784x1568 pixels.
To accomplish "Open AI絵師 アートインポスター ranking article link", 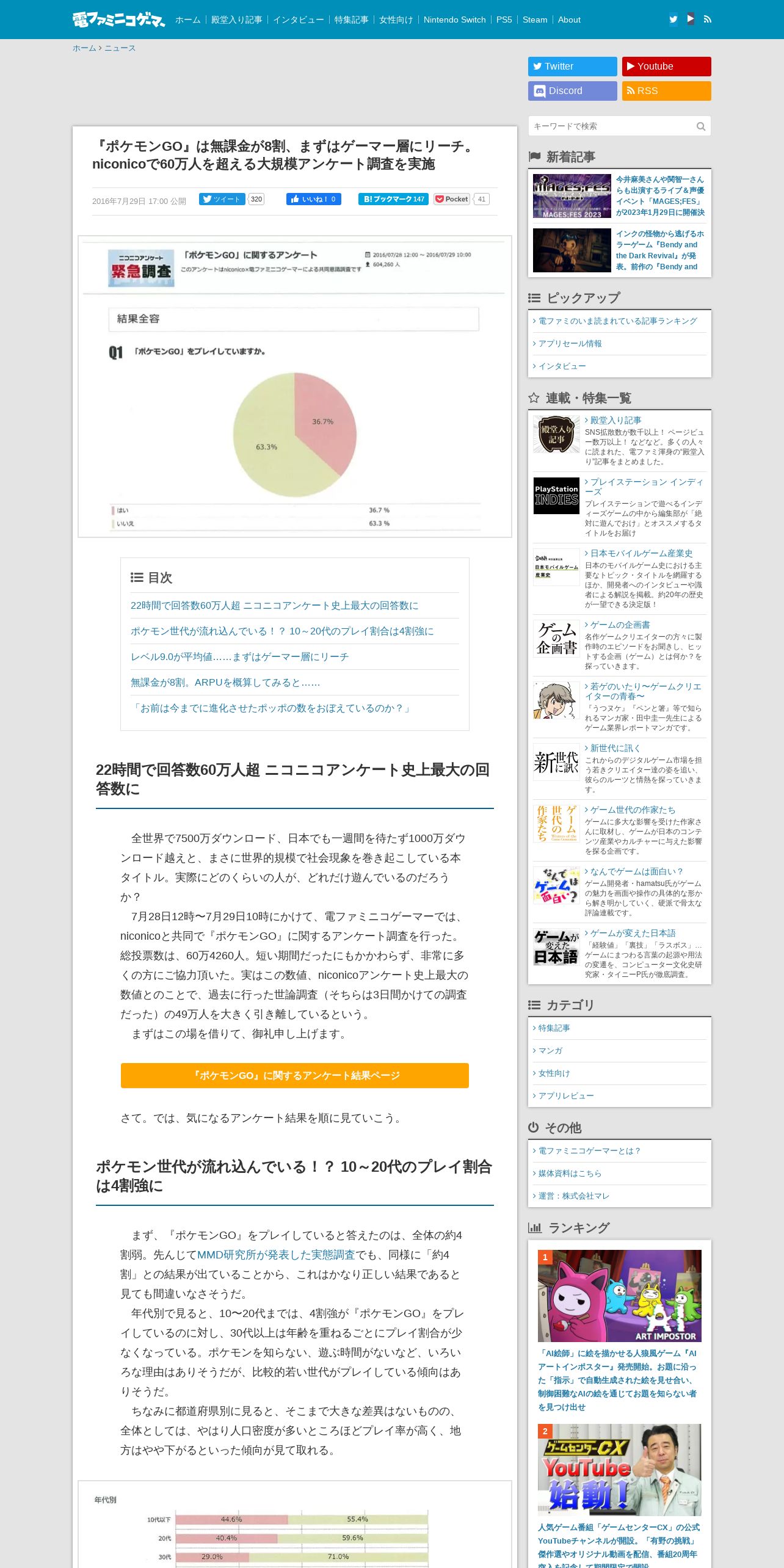I will 617,1380.
